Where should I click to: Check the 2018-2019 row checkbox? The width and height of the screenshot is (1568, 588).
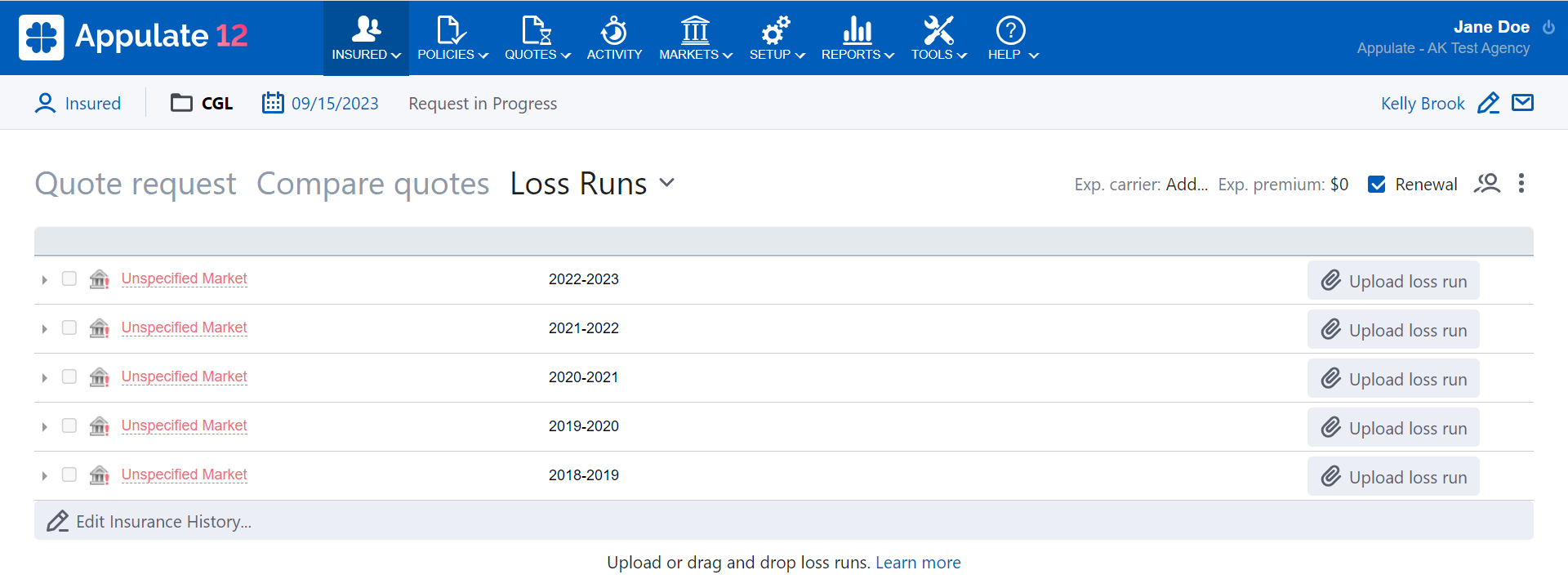(x=69, y=474)
